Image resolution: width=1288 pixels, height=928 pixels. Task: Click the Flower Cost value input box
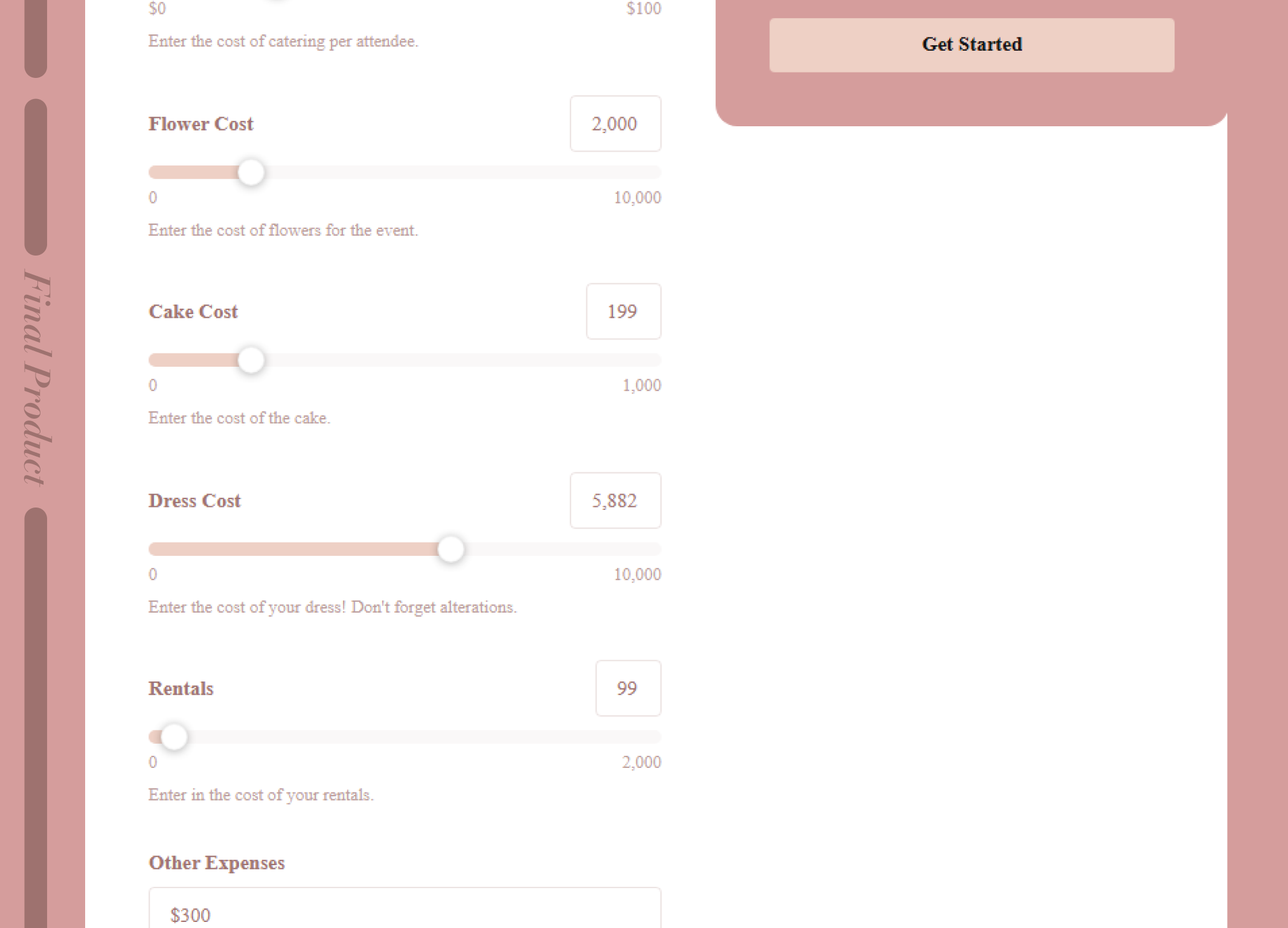pos(615,124)
